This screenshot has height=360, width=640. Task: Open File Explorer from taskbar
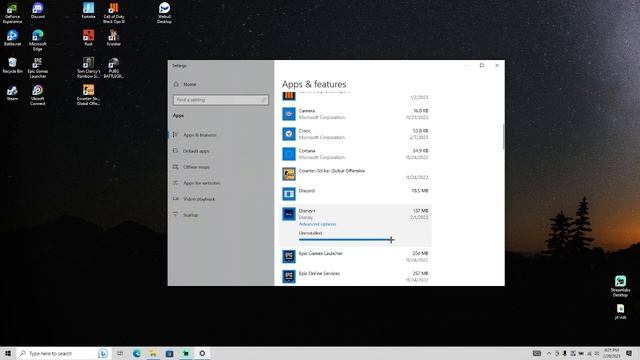pyautogui.click(x=153, y=353)
